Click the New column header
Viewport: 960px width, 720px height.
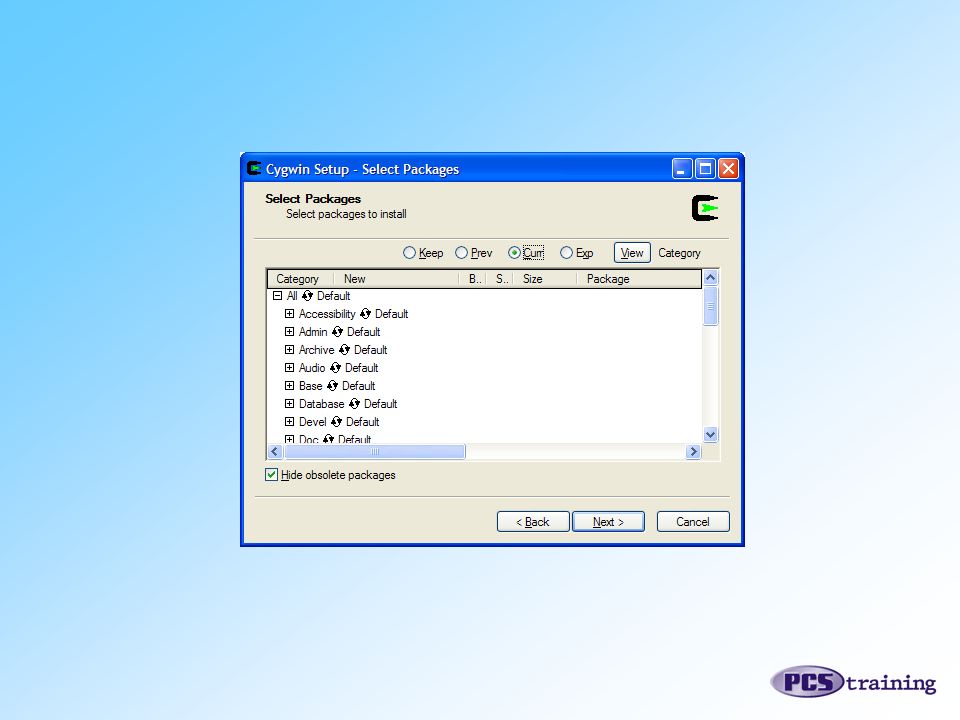(397, 279)
